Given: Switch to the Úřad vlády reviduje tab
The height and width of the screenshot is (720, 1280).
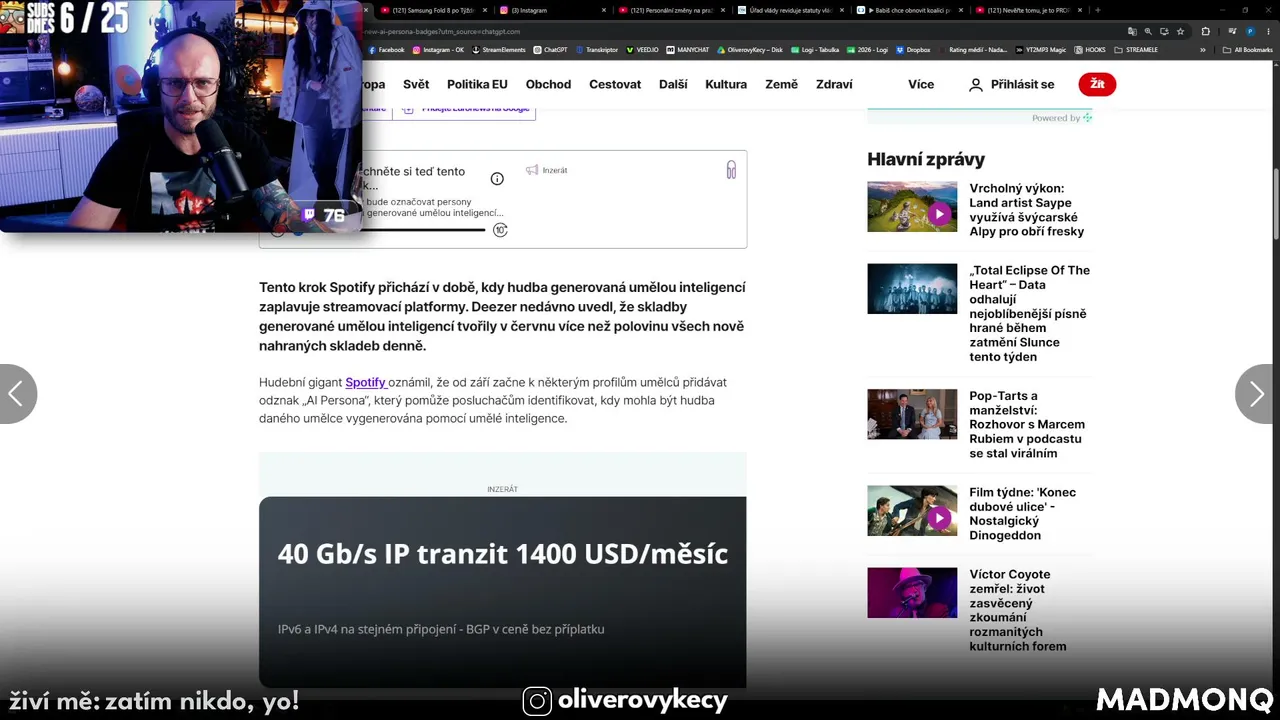Looking at the screenshot, I should [x=789, y=10].
